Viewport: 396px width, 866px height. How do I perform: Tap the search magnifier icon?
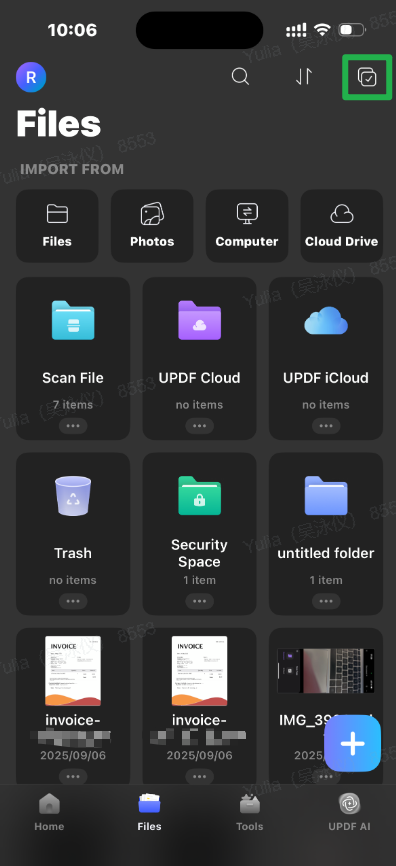[x=240, y=76]
